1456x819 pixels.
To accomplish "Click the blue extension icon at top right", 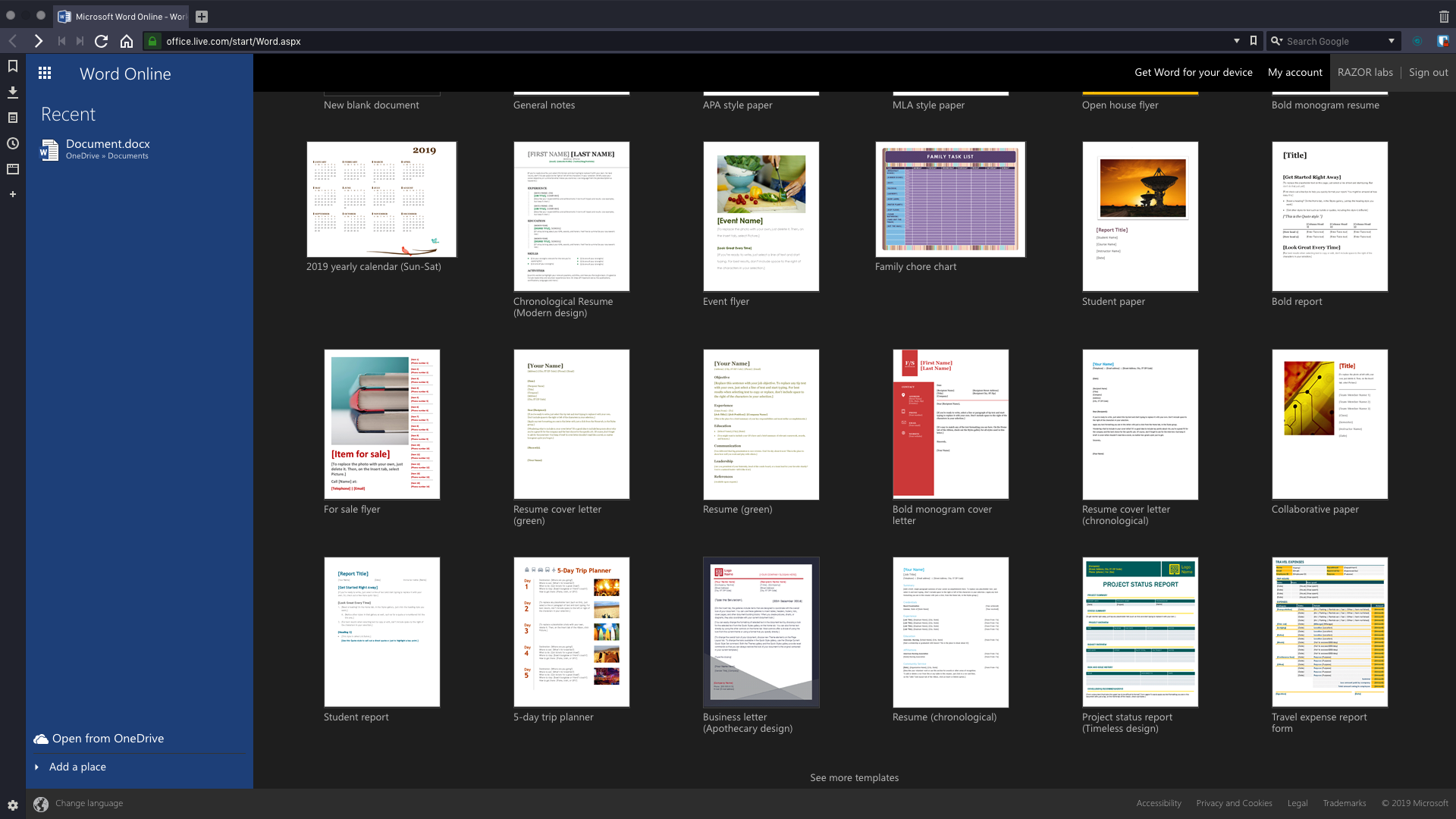I will pos(1442,41).
